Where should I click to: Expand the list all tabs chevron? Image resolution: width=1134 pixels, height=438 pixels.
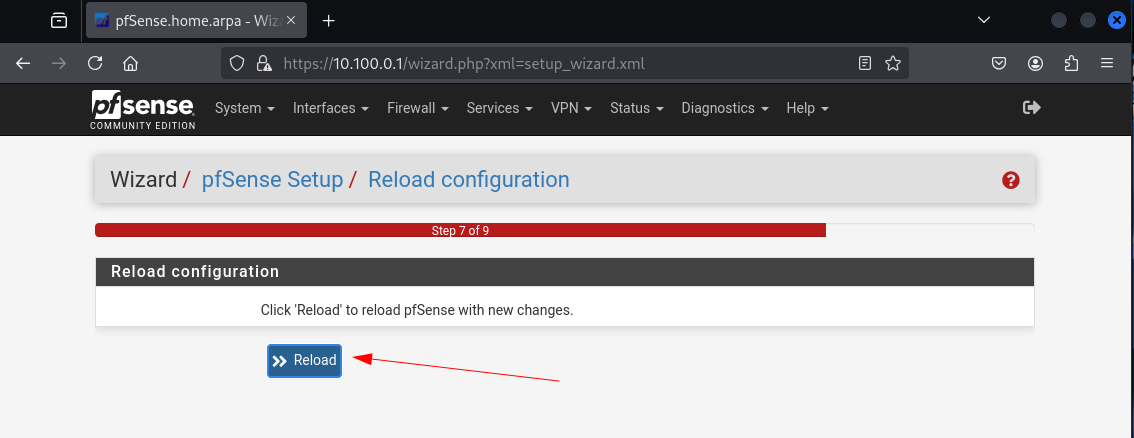click(x=984, y=20)
